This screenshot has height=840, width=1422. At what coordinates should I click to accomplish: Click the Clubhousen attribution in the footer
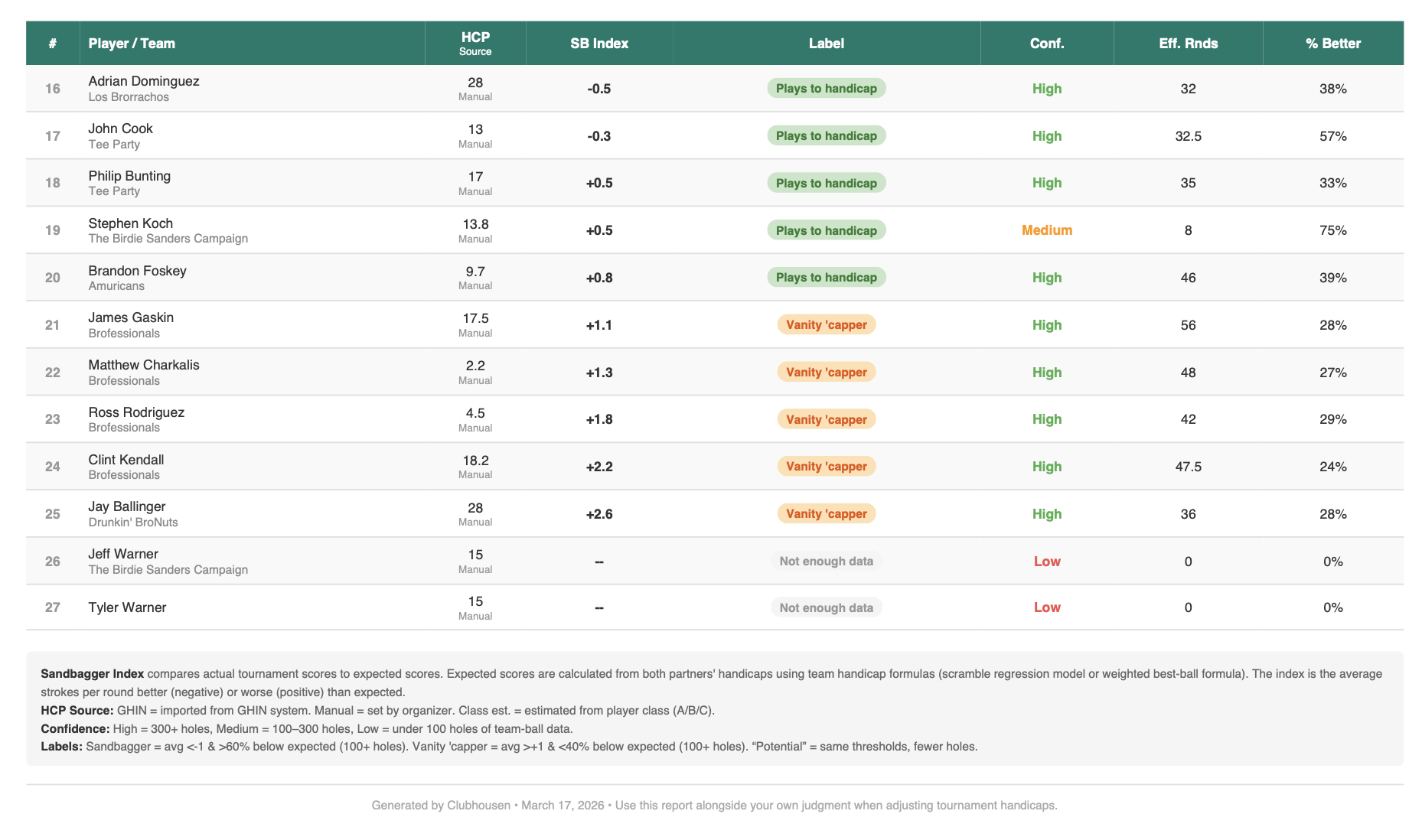click(x=477, y=805)
